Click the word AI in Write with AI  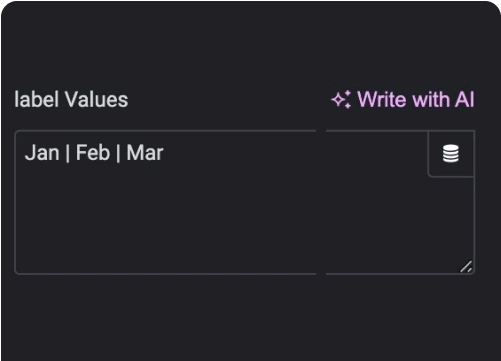464,99
